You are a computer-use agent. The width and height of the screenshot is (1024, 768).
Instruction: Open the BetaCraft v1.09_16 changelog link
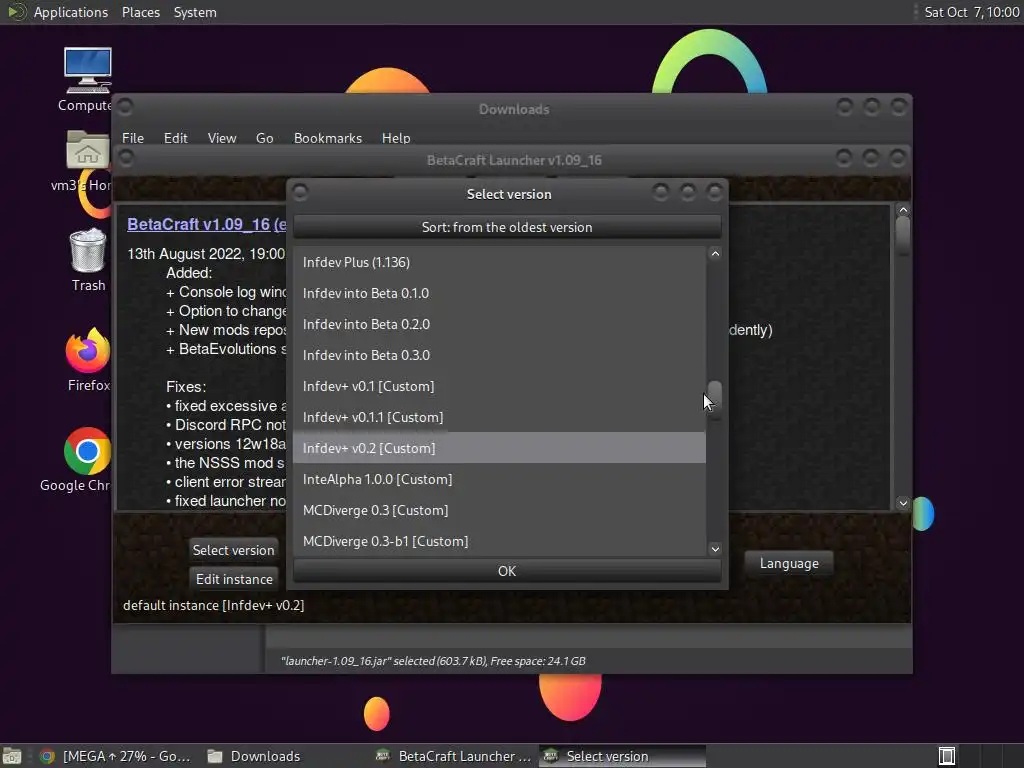[206, 224]
